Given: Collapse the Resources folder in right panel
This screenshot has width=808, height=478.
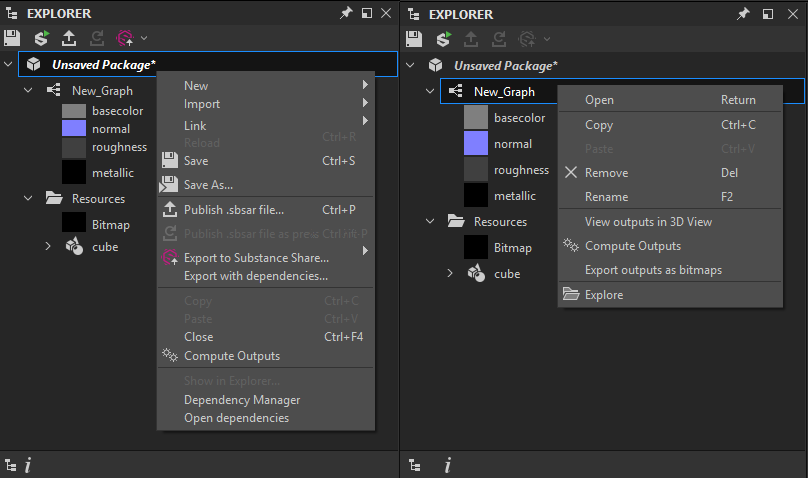Looking at the screenshot, I should point(430,221).
